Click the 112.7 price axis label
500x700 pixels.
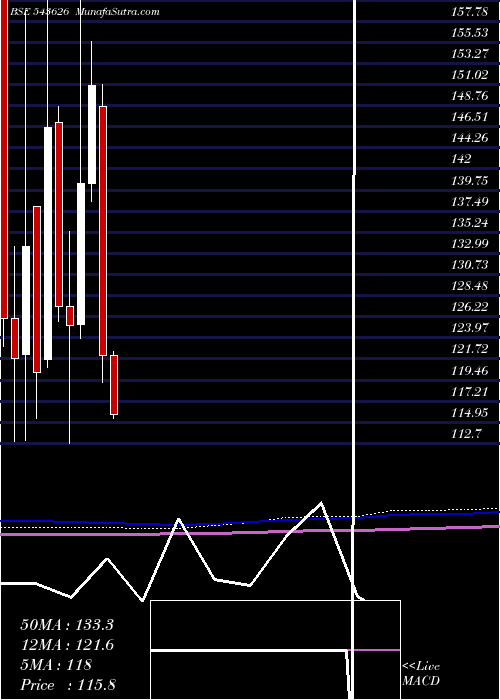click(x=466, y=433)
